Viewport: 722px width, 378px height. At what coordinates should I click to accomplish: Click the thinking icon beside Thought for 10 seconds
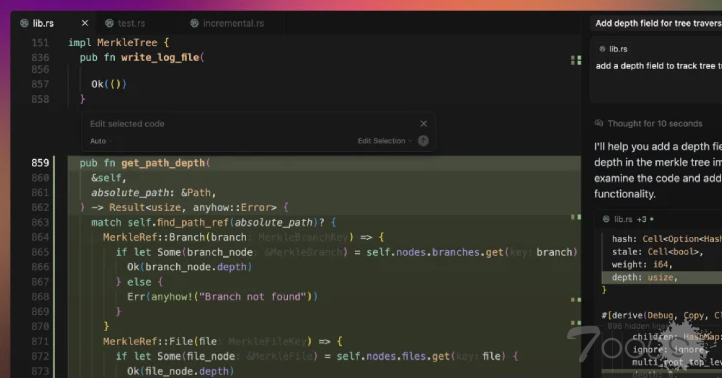599,123
